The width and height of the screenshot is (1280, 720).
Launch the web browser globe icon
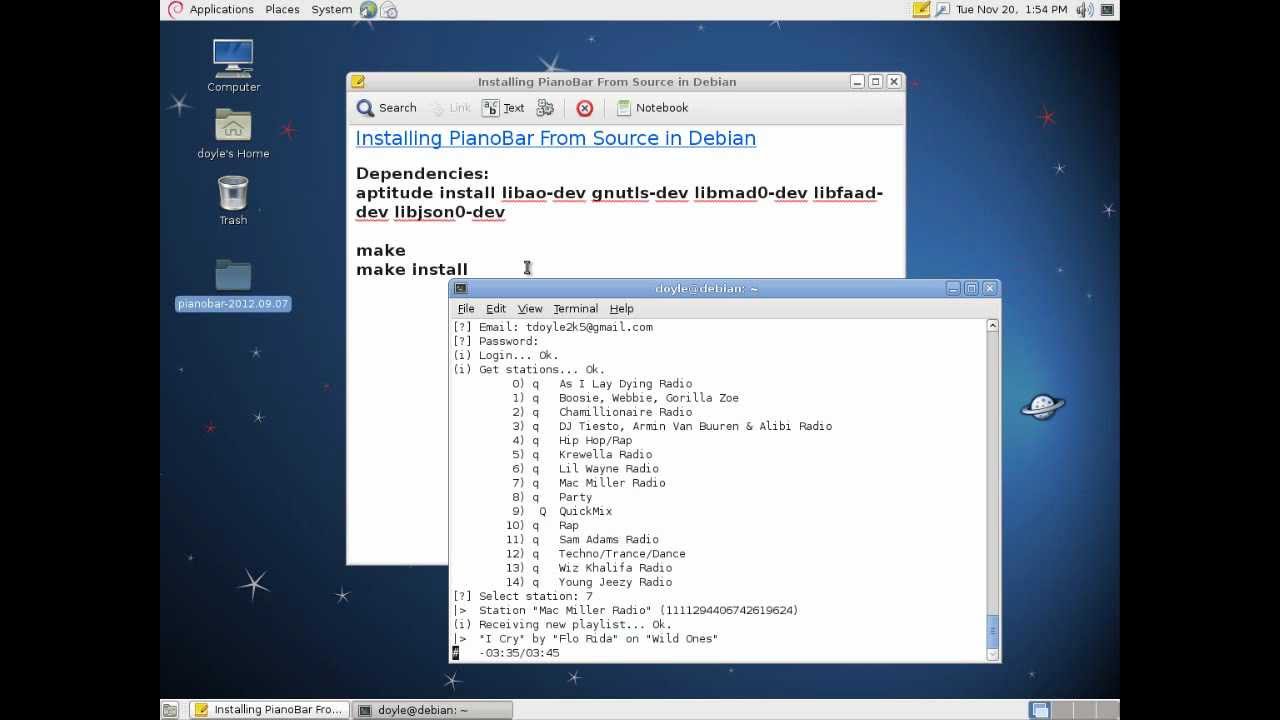coord(368,9)
